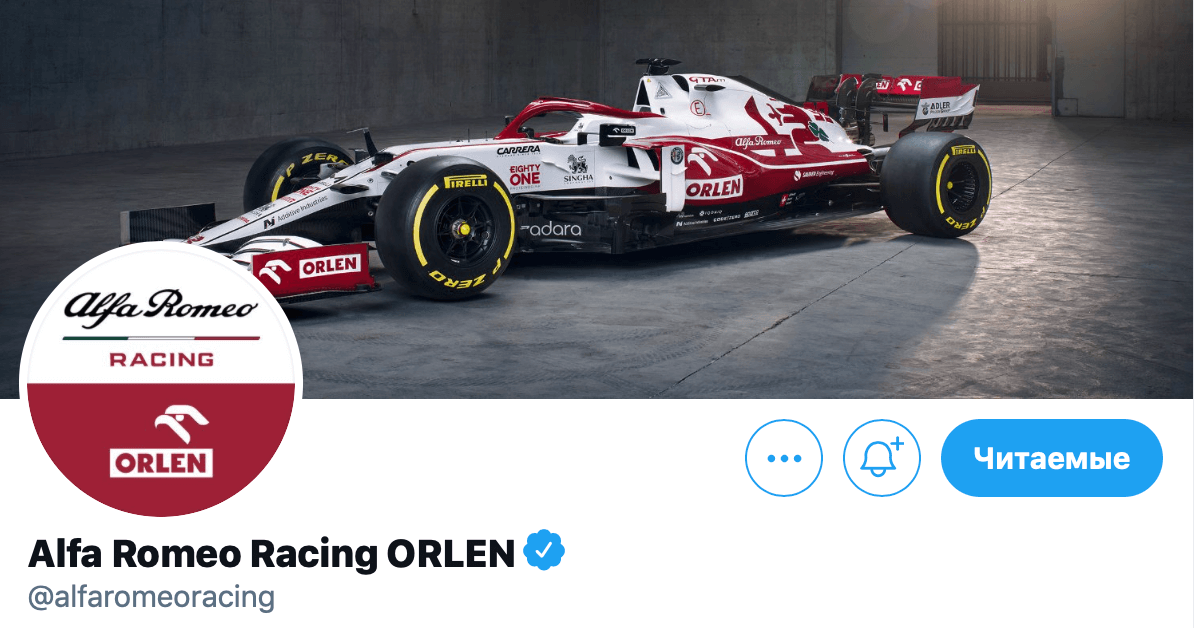Screen dimensions: 1194x628
Task: Click the Singha sponsor logo on the car
Action: [578, 169]
